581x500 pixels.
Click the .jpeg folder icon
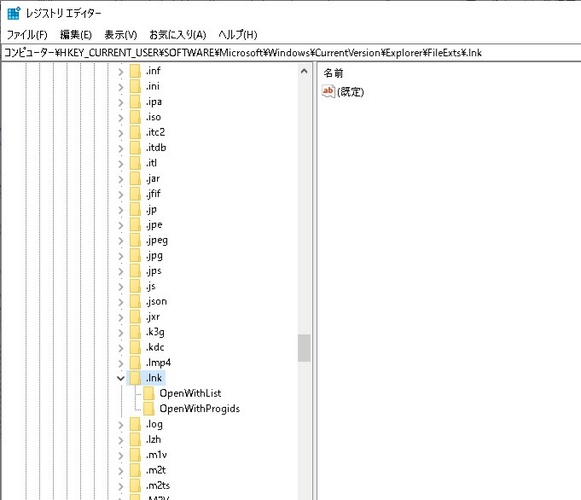[135, 240]
